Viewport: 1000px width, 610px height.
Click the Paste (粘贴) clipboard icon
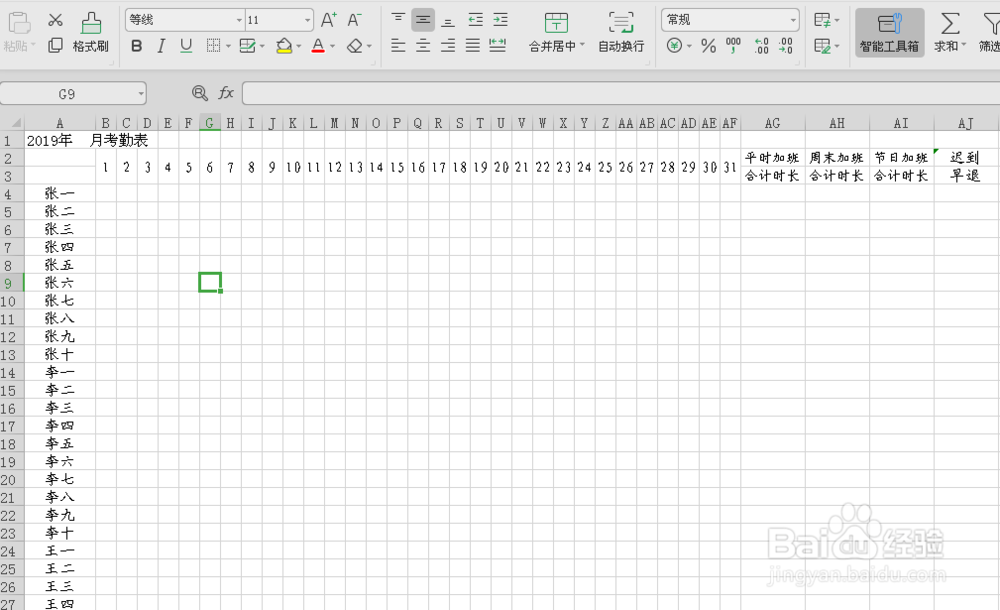point(19,23)
